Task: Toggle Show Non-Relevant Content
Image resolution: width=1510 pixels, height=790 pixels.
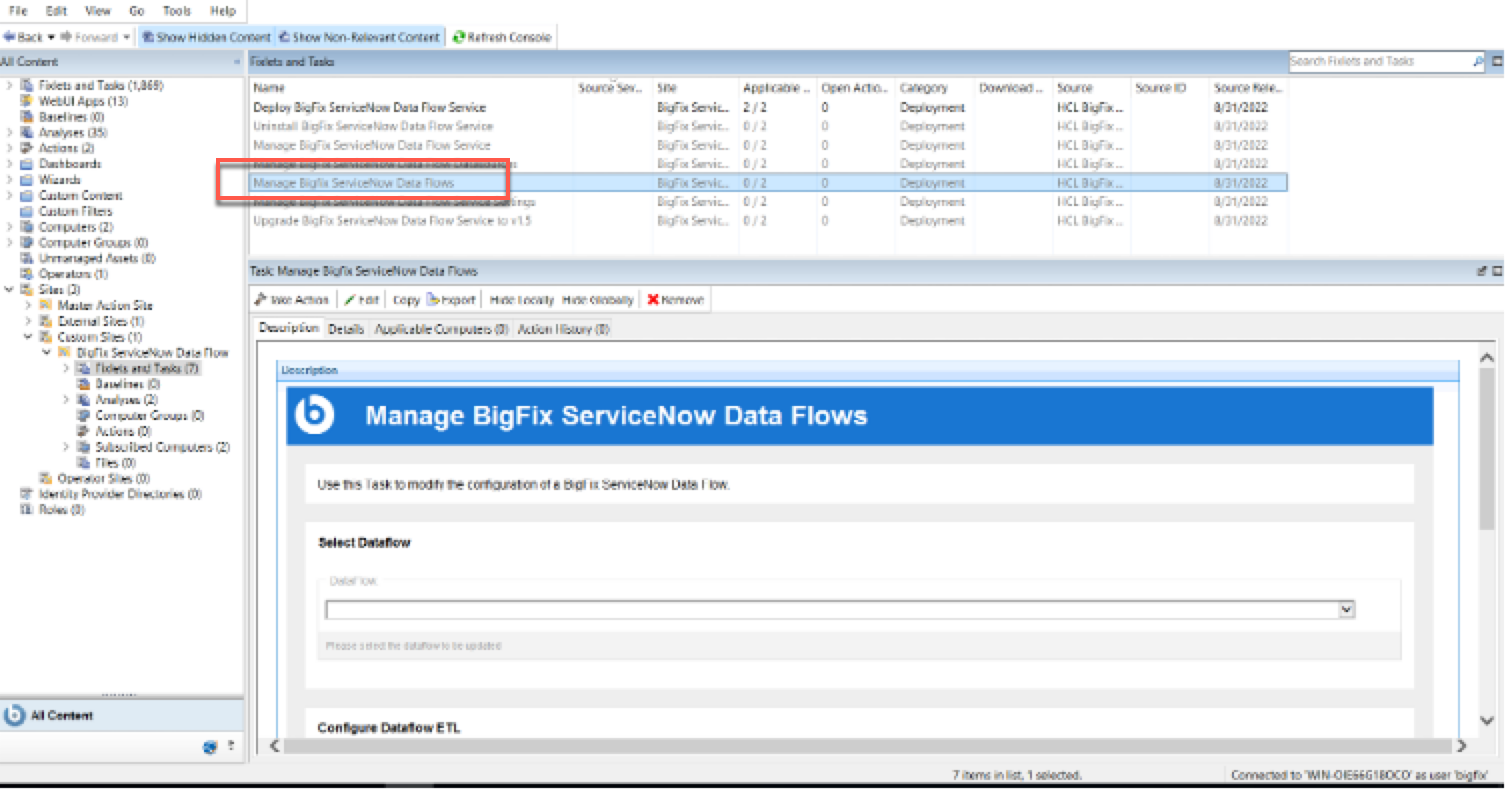Action: click(360, 37)
